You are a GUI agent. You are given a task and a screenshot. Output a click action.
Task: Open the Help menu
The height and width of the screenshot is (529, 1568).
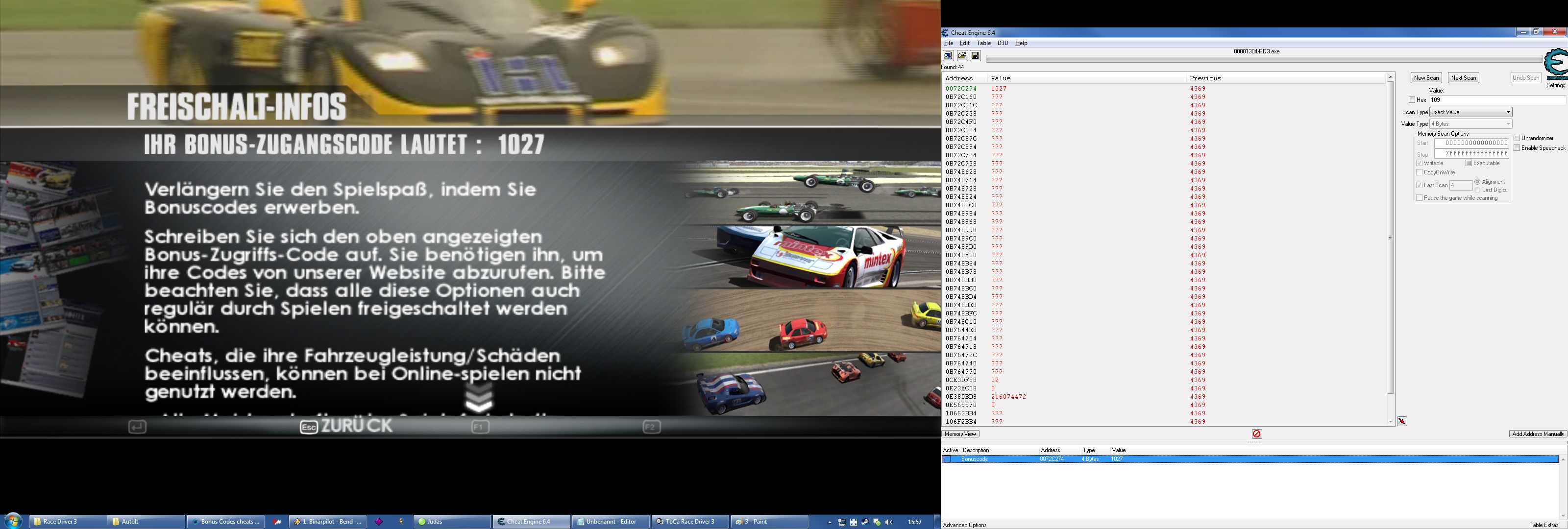1021,43
